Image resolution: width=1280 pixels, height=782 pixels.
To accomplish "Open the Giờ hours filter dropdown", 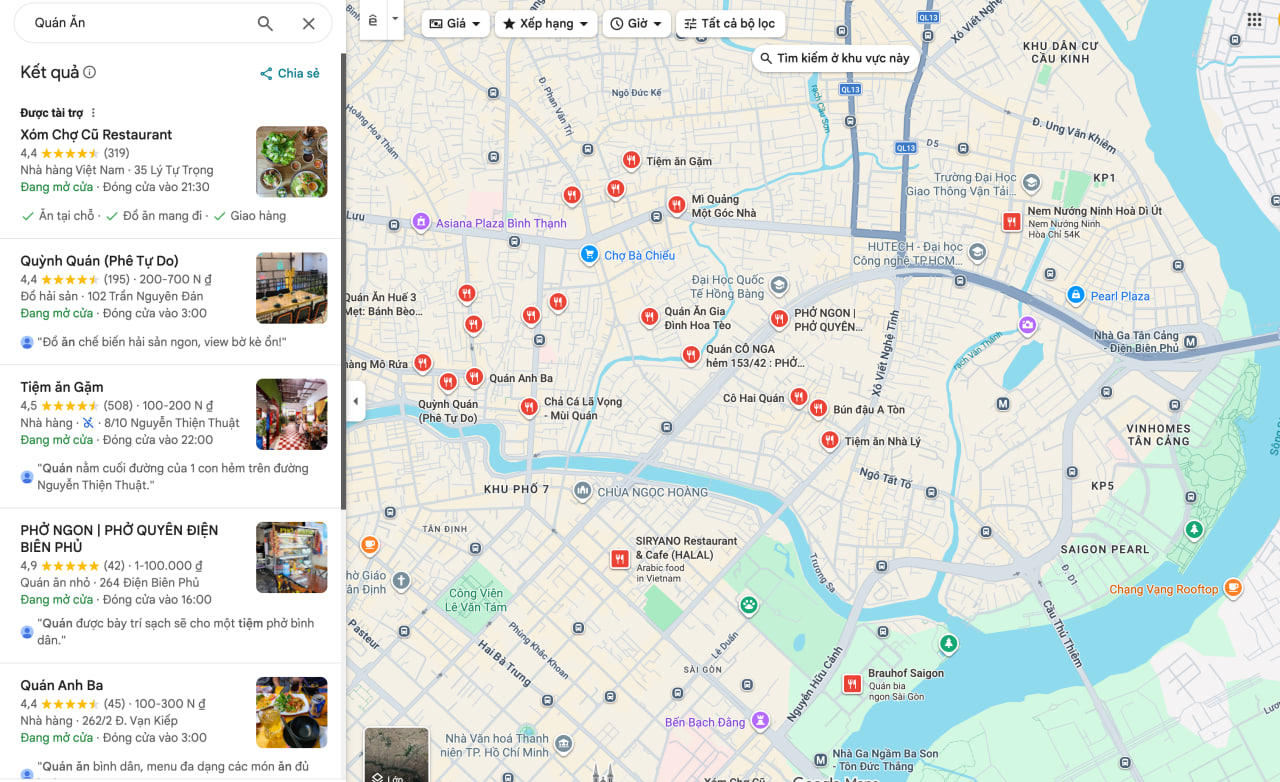I will click(x=637, y=23).
